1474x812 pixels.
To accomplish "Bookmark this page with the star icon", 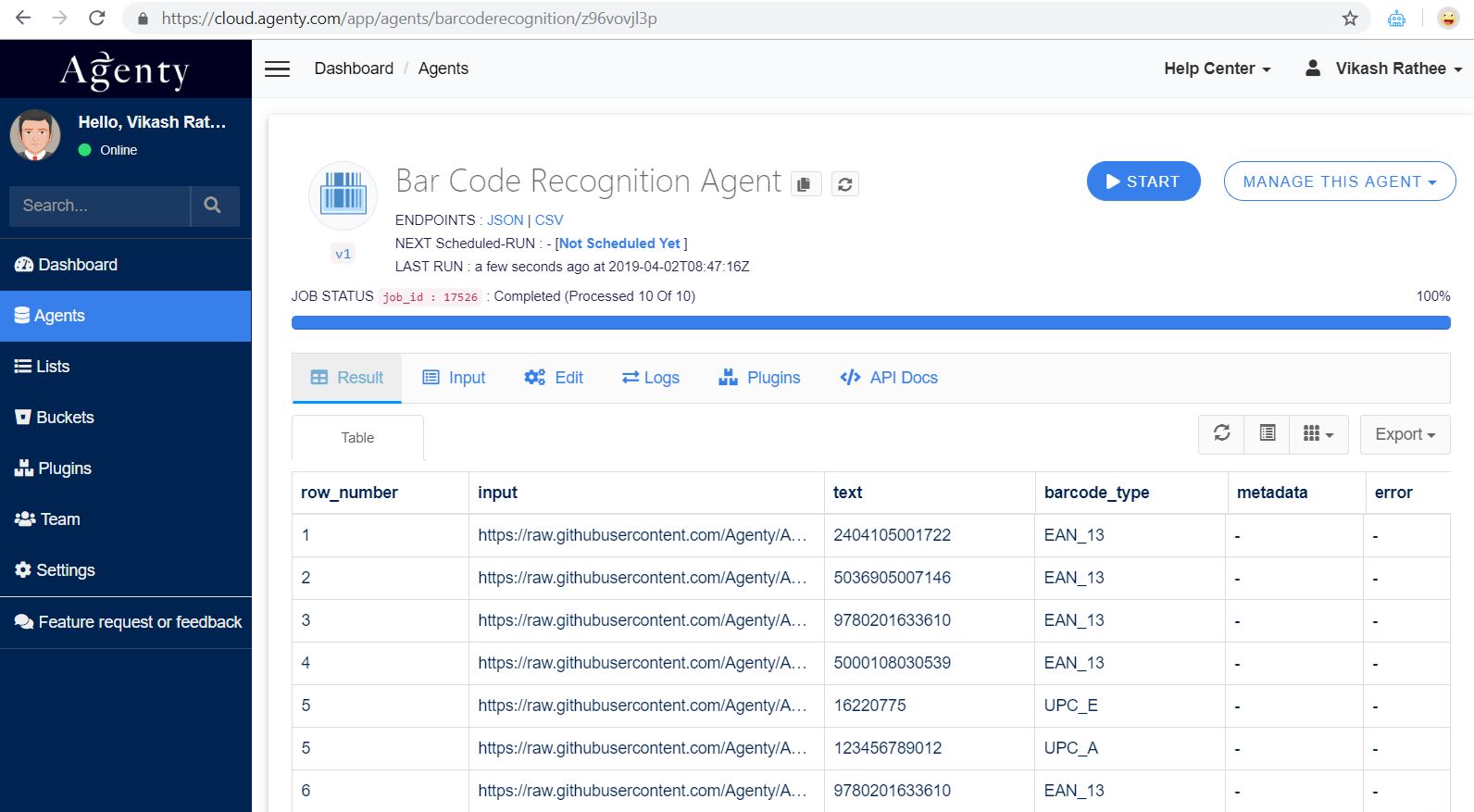I will click(1350, 19).
